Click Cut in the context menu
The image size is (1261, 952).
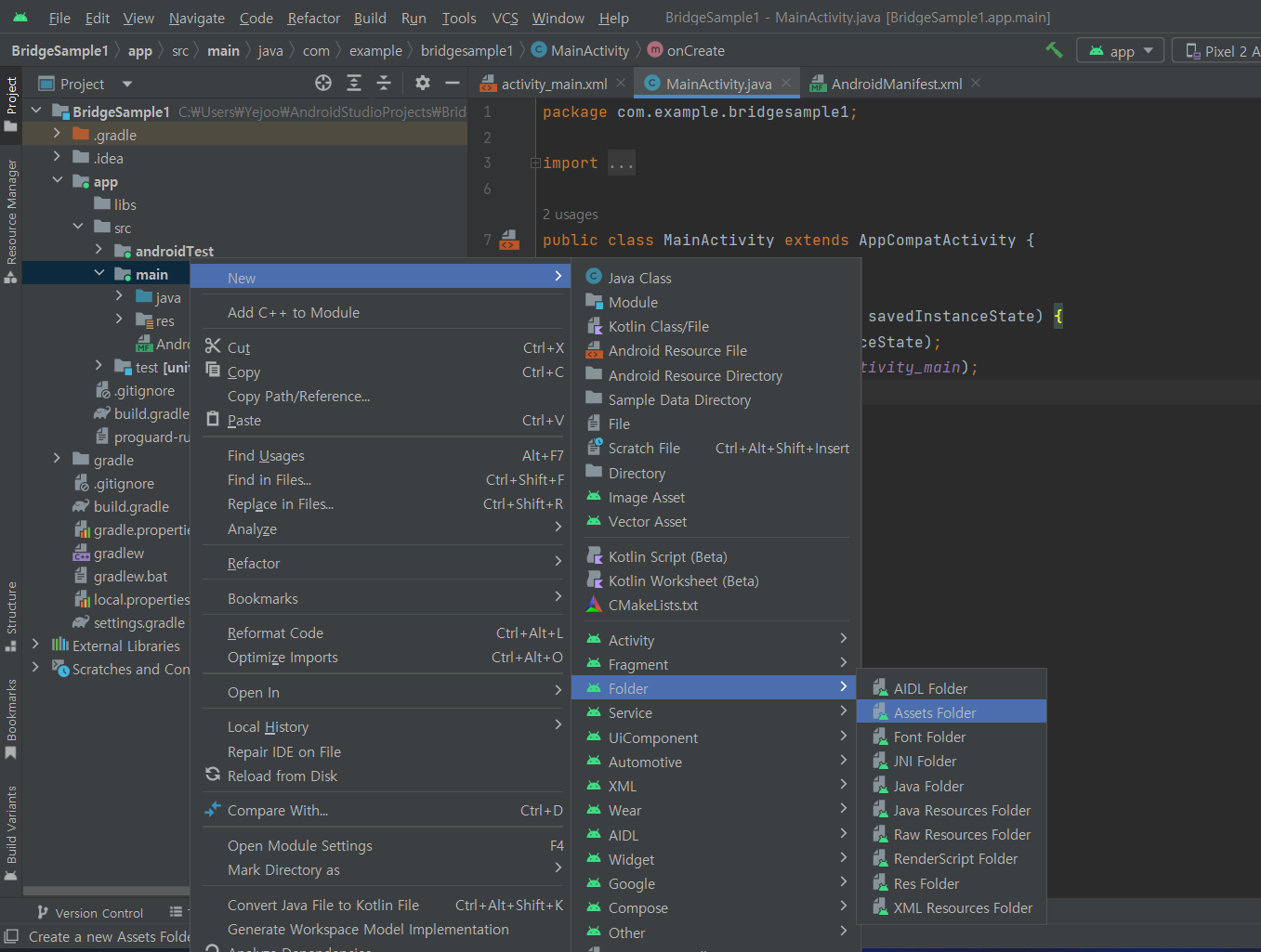(x=382, y=347)
